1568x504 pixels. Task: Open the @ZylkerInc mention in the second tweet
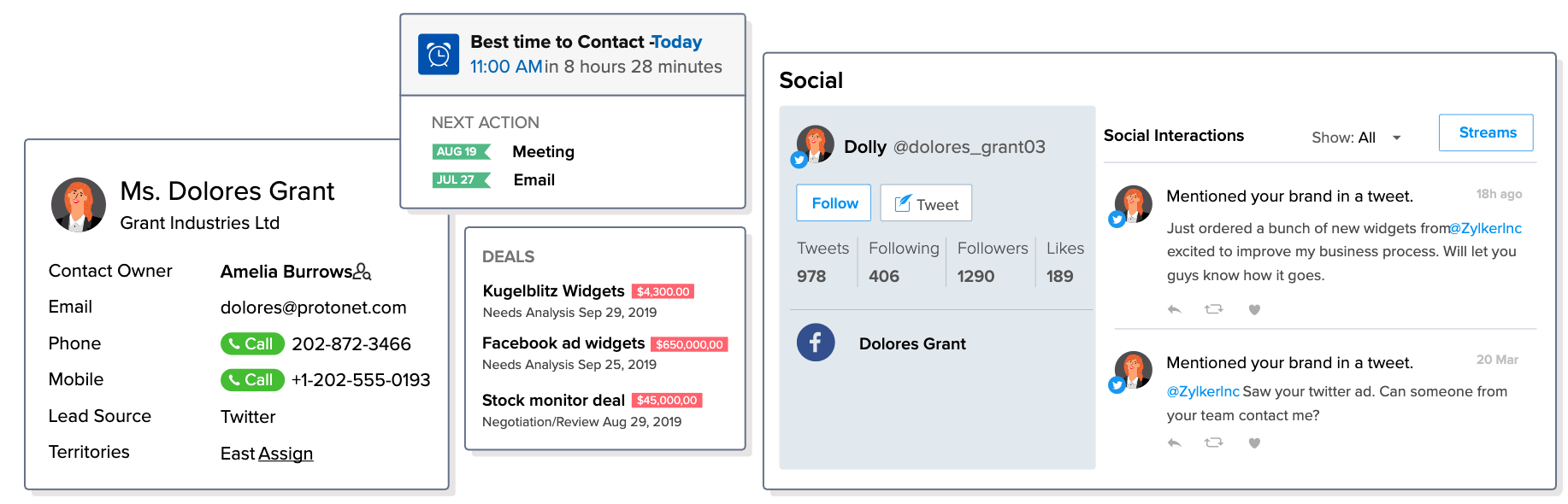click(1203, 391)
